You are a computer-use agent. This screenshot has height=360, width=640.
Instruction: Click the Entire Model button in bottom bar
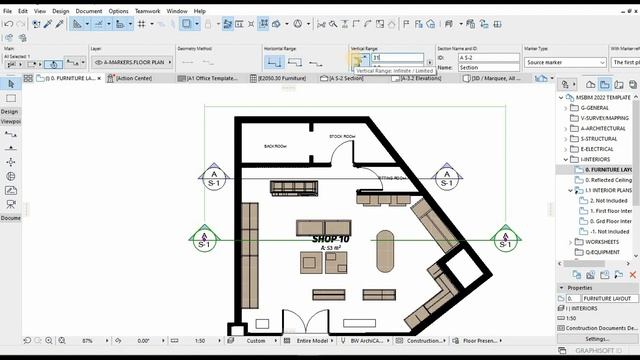(309, 340)
